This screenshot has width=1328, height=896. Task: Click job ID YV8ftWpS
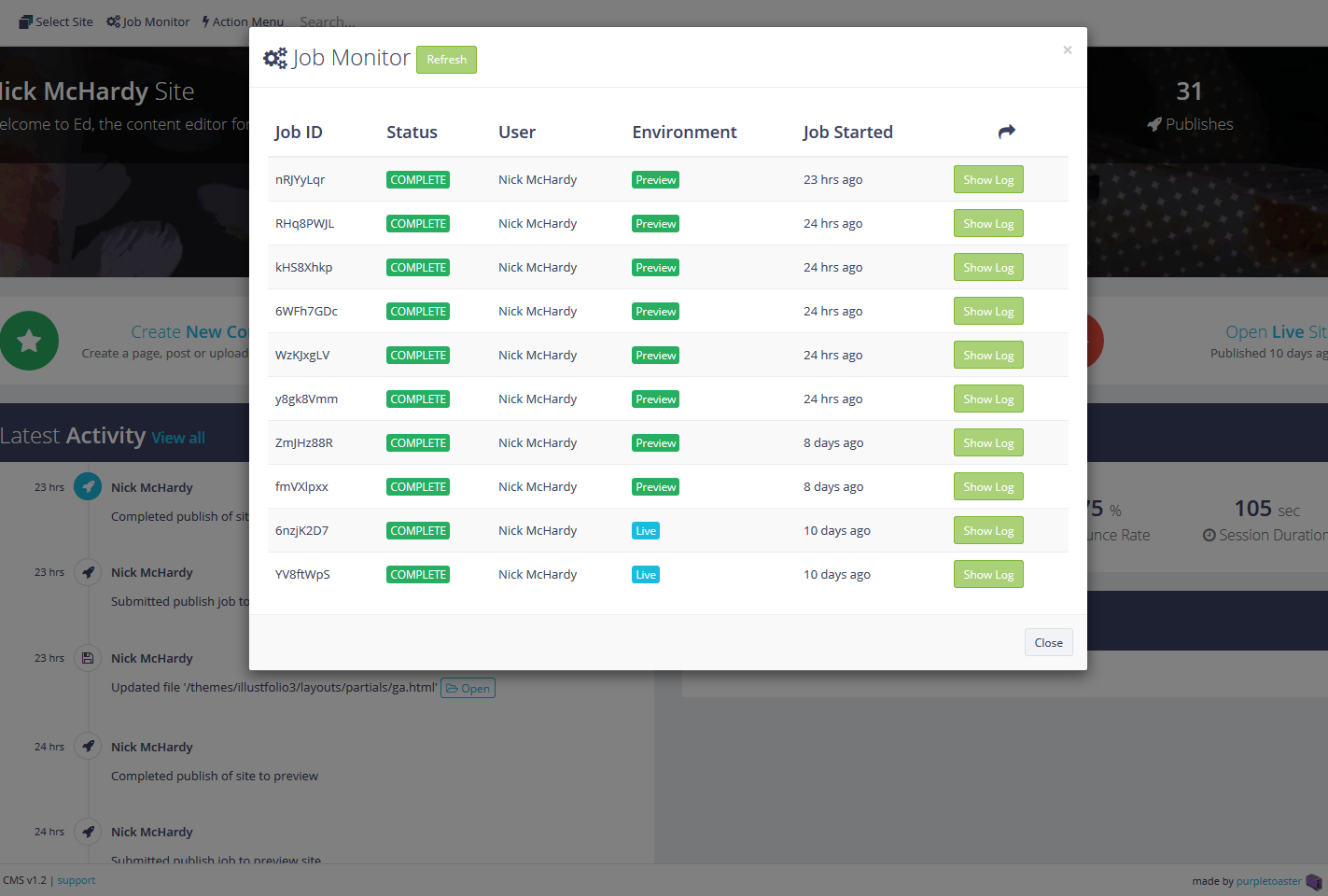pyautogui.click(x=302, y=575)
